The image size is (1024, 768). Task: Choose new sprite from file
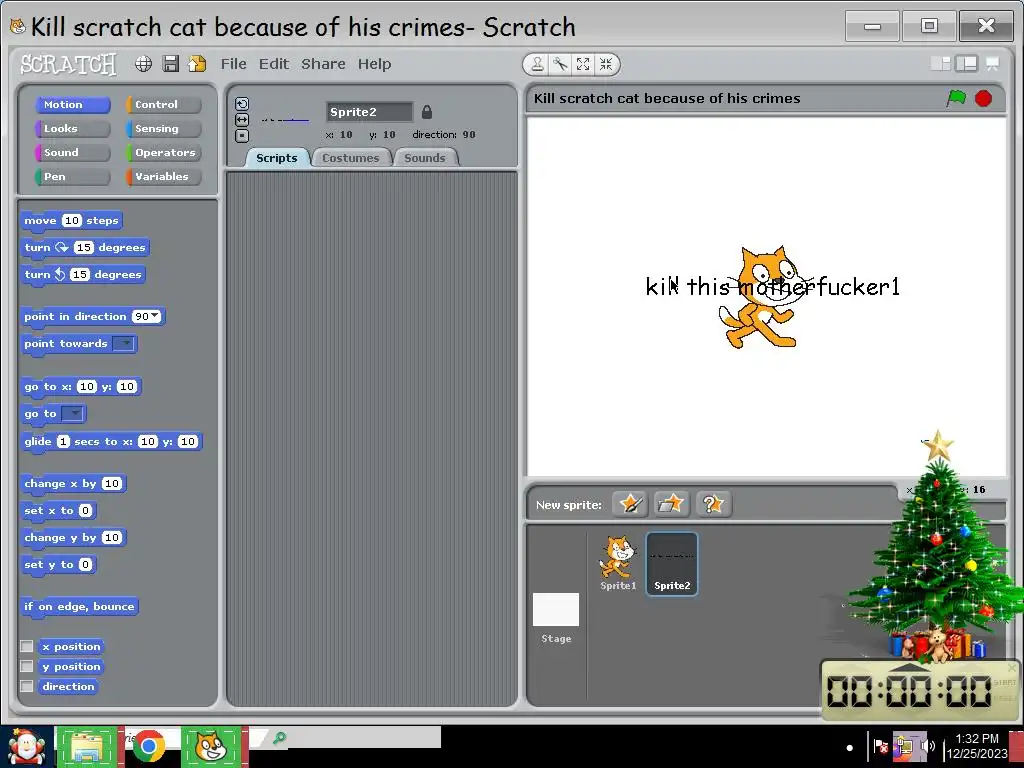671,504
